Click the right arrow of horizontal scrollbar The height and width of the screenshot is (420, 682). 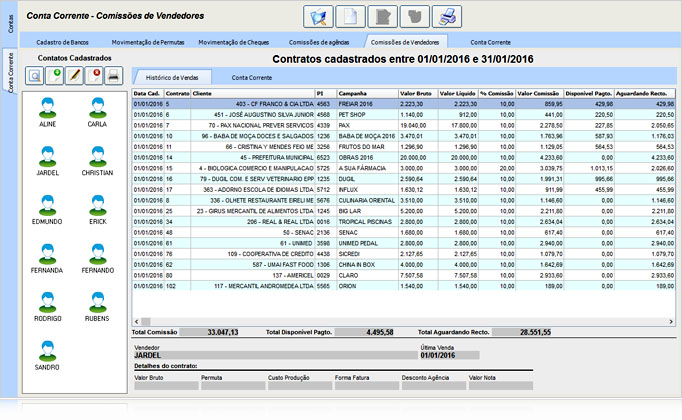pos(671,321)
